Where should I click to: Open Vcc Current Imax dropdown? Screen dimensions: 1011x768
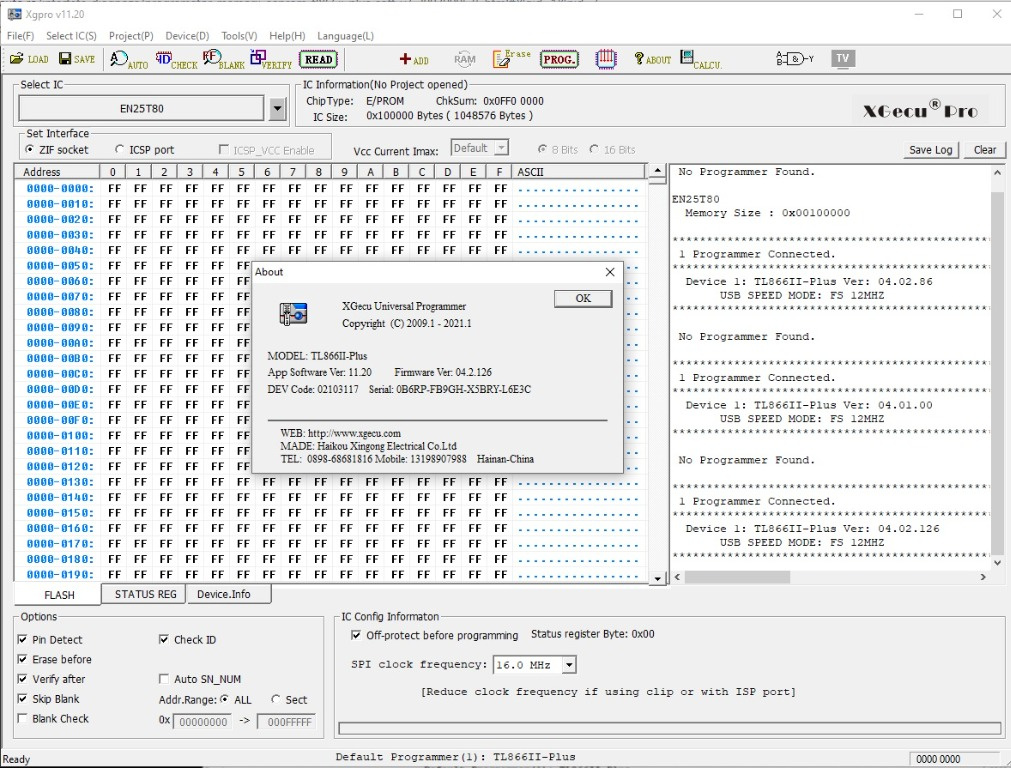coord(501,148)
